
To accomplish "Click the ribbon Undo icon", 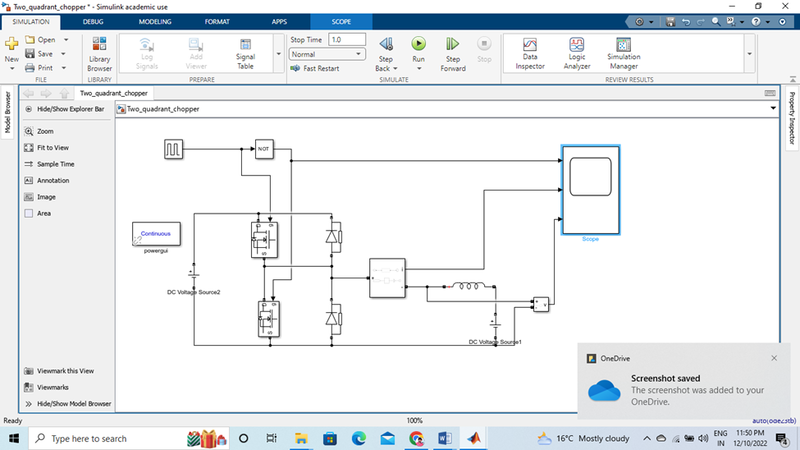I will pyautogui.click(x=686, y=22).
